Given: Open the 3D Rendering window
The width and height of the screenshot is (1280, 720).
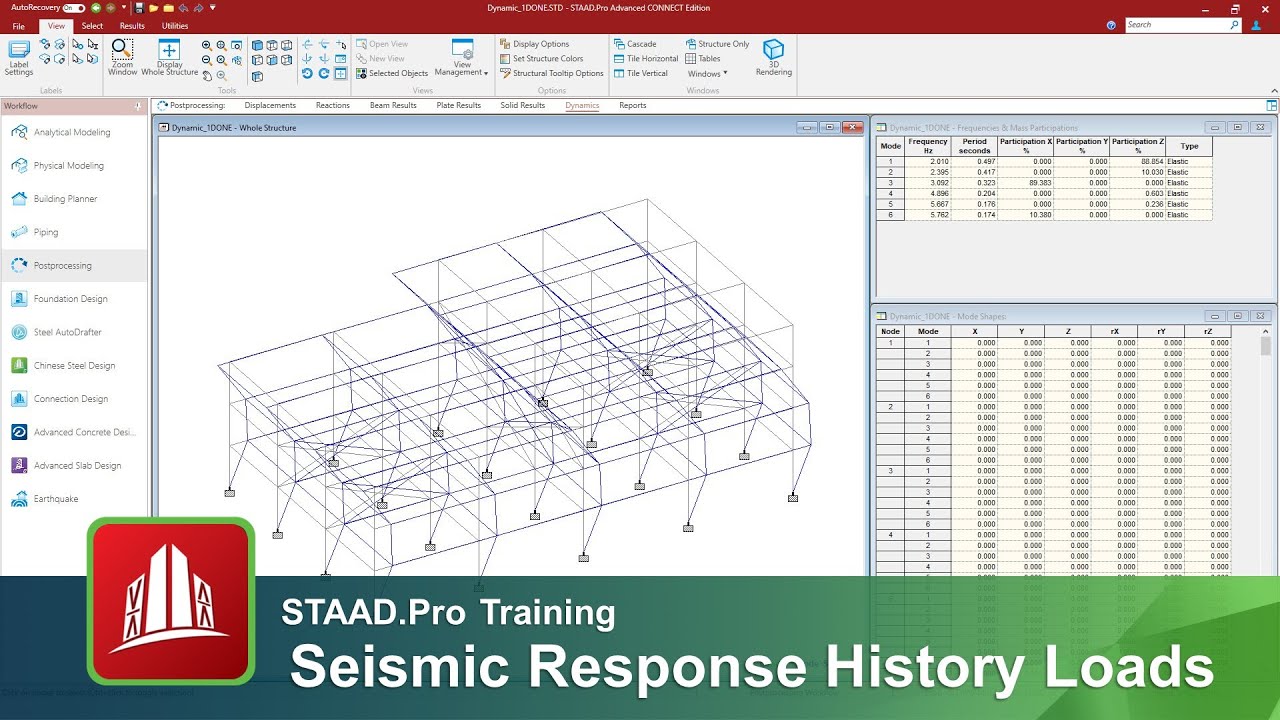Looking at the screenshot, I should point(773,58).
